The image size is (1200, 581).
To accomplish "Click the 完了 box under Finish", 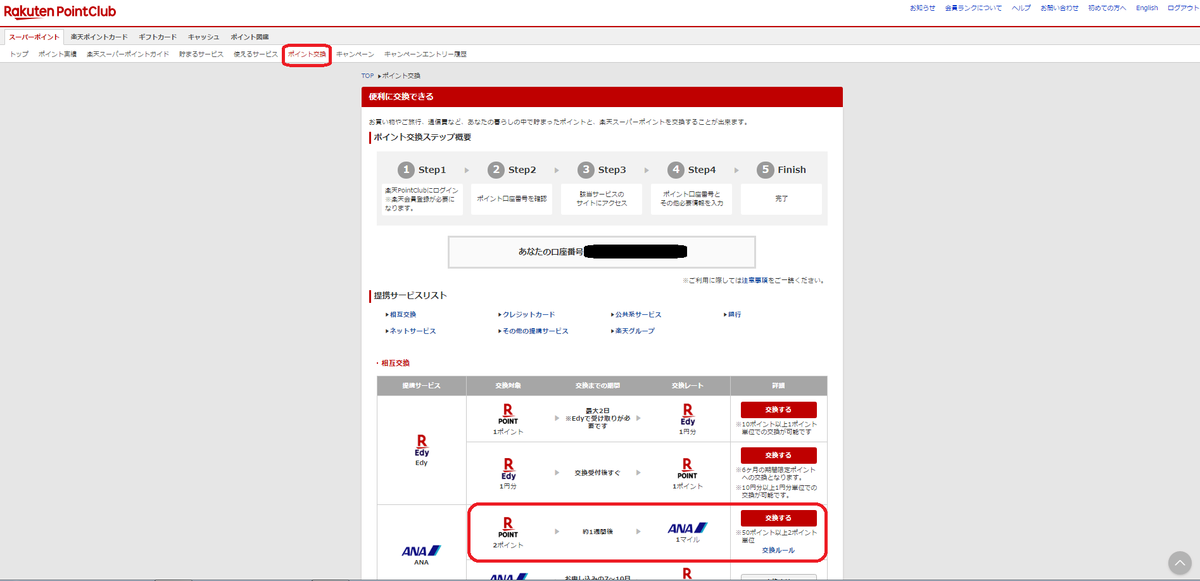I will point(782,199).
